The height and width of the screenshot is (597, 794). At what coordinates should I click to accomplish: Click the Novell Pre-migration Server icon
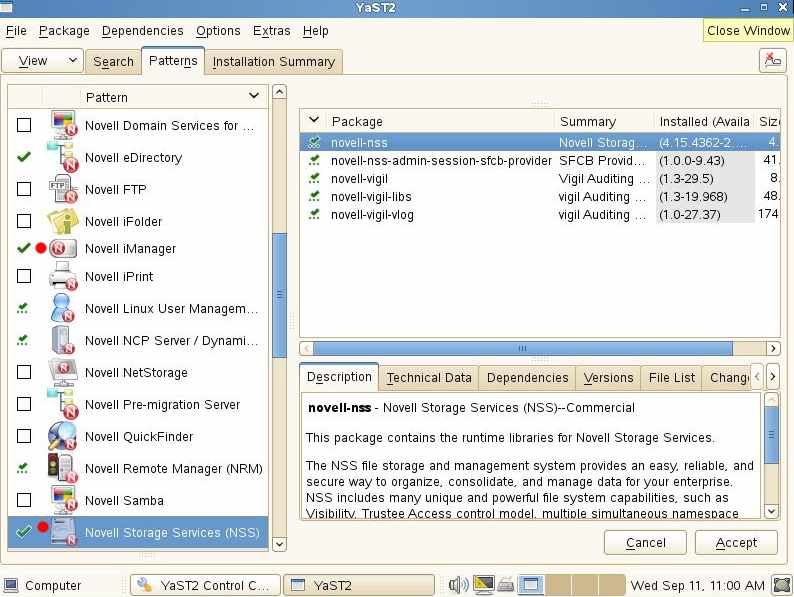[x=63, y=404]
